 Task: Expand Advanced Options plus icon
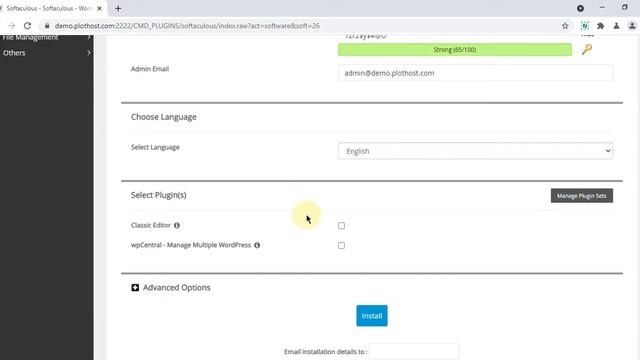135,288
